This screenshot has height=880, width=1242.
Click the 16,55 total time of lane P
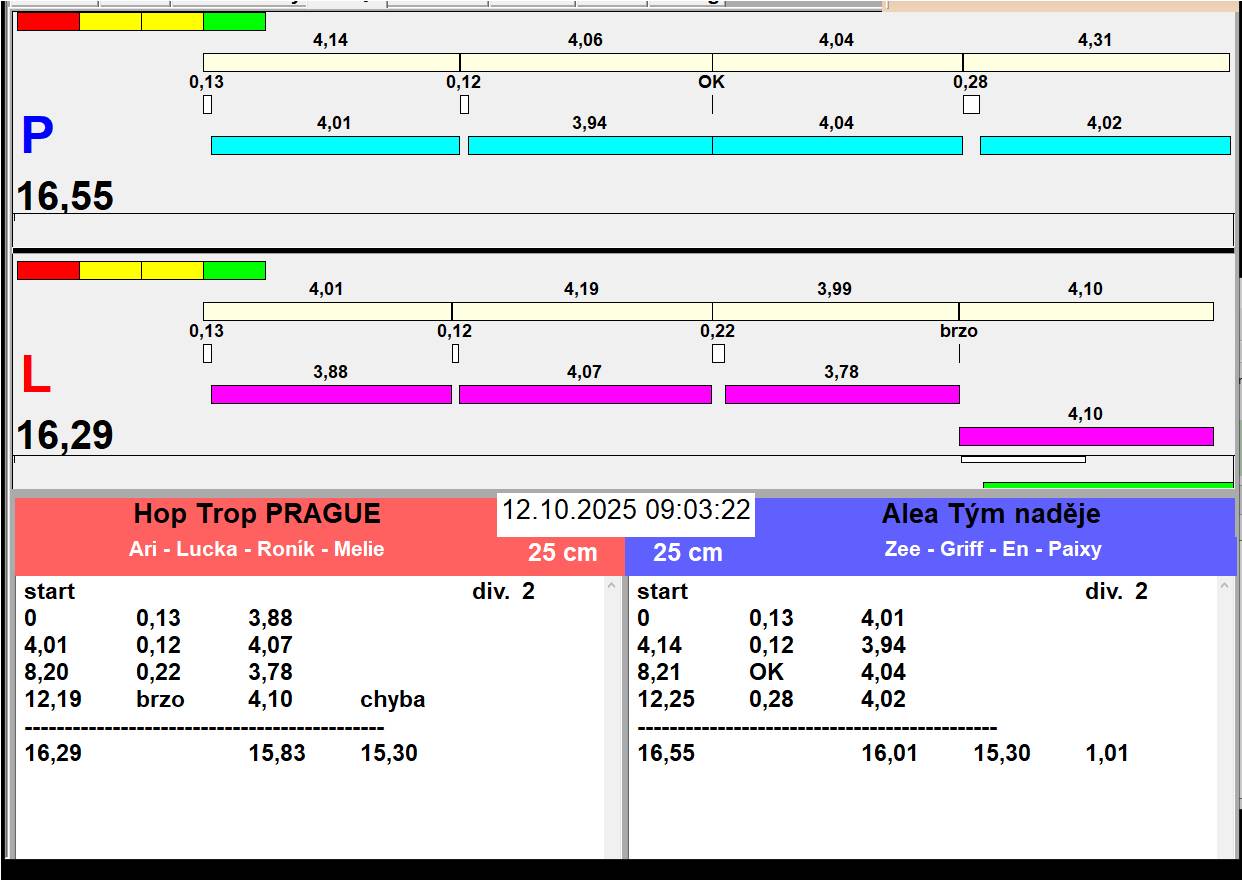tap(65, 196)
